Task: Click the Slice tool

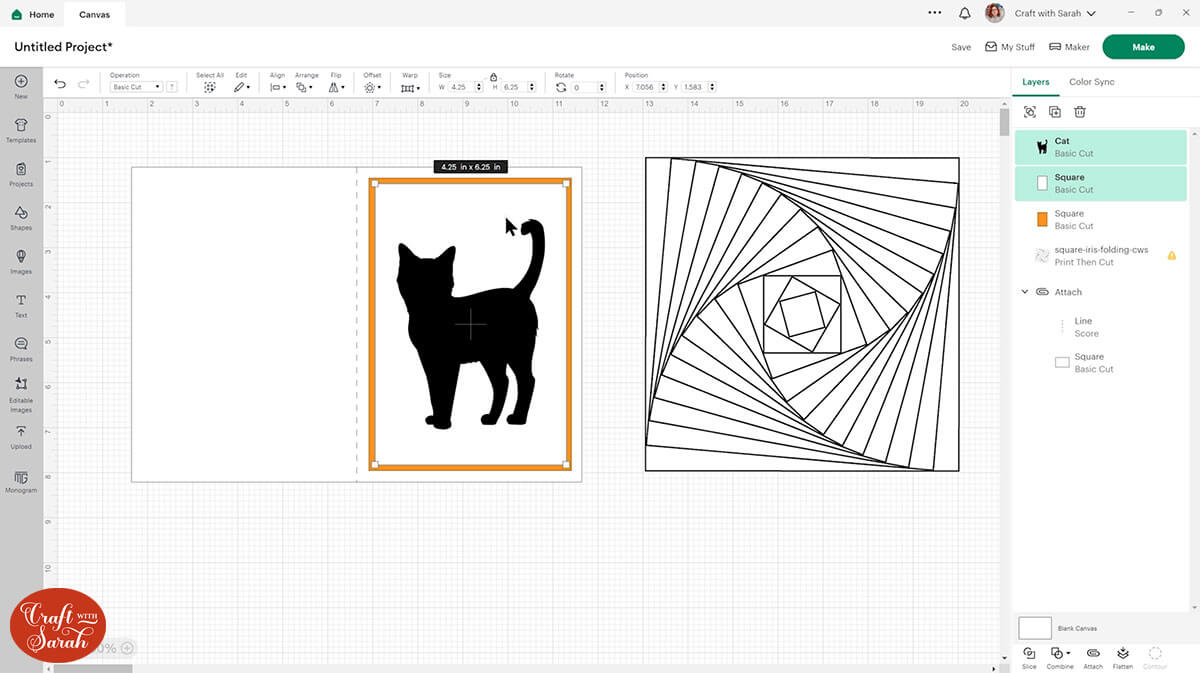Action: 1029,654
